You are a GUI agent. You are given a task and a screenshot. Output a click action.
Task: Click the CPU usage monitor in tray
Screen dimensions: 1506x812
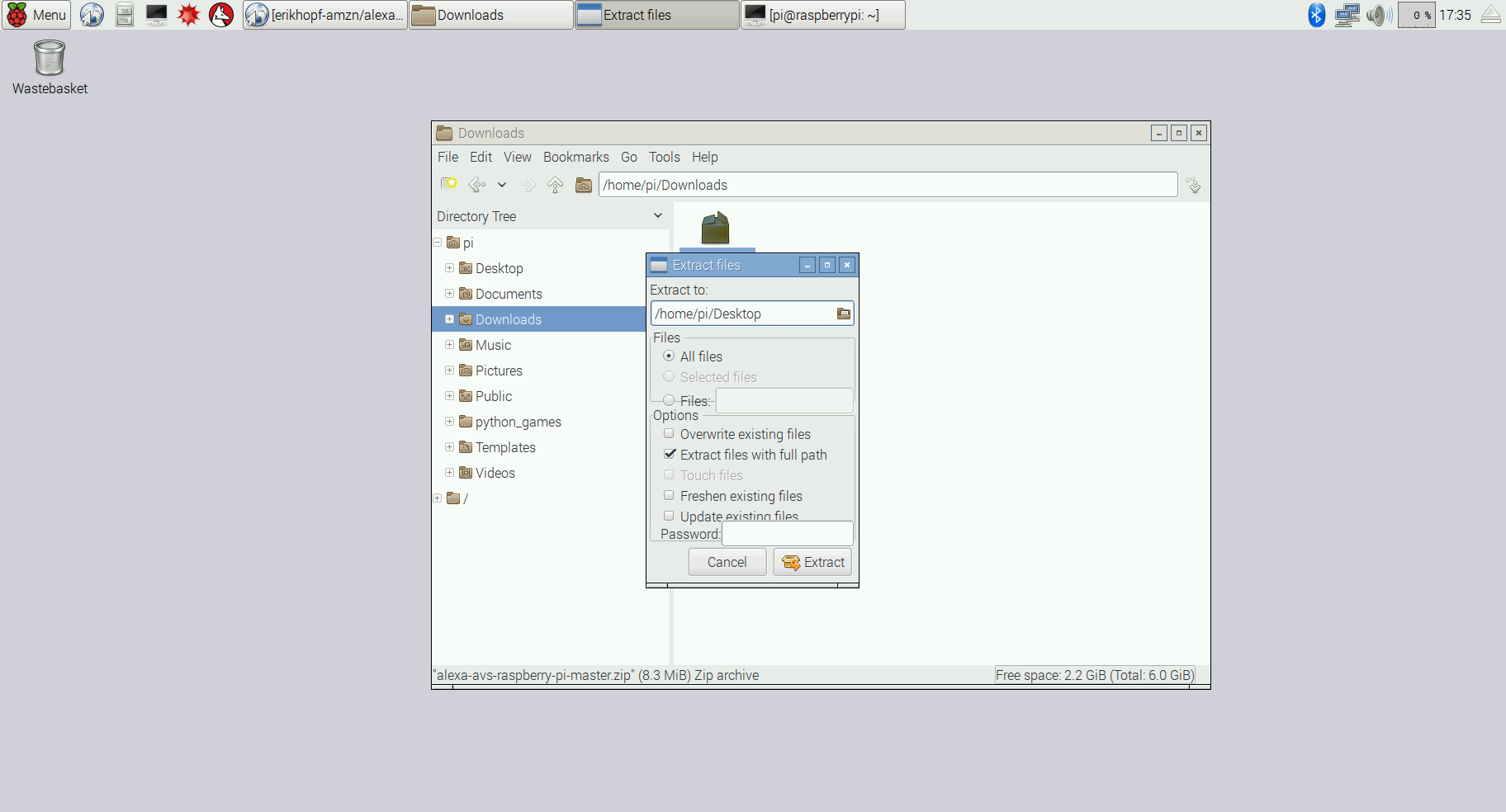[1417, 15]
